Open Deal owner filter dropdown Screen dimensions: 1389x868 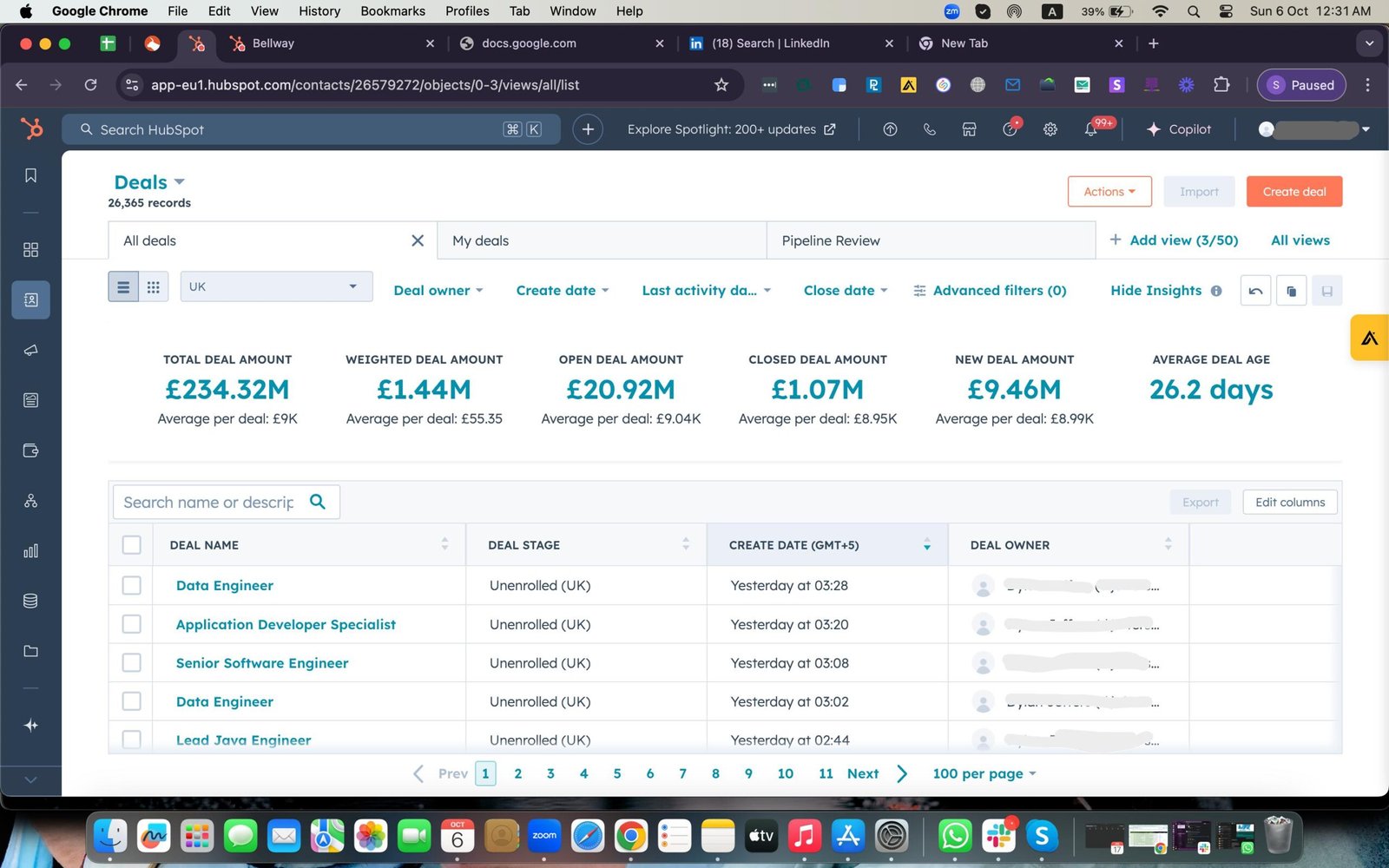[438, 291]
